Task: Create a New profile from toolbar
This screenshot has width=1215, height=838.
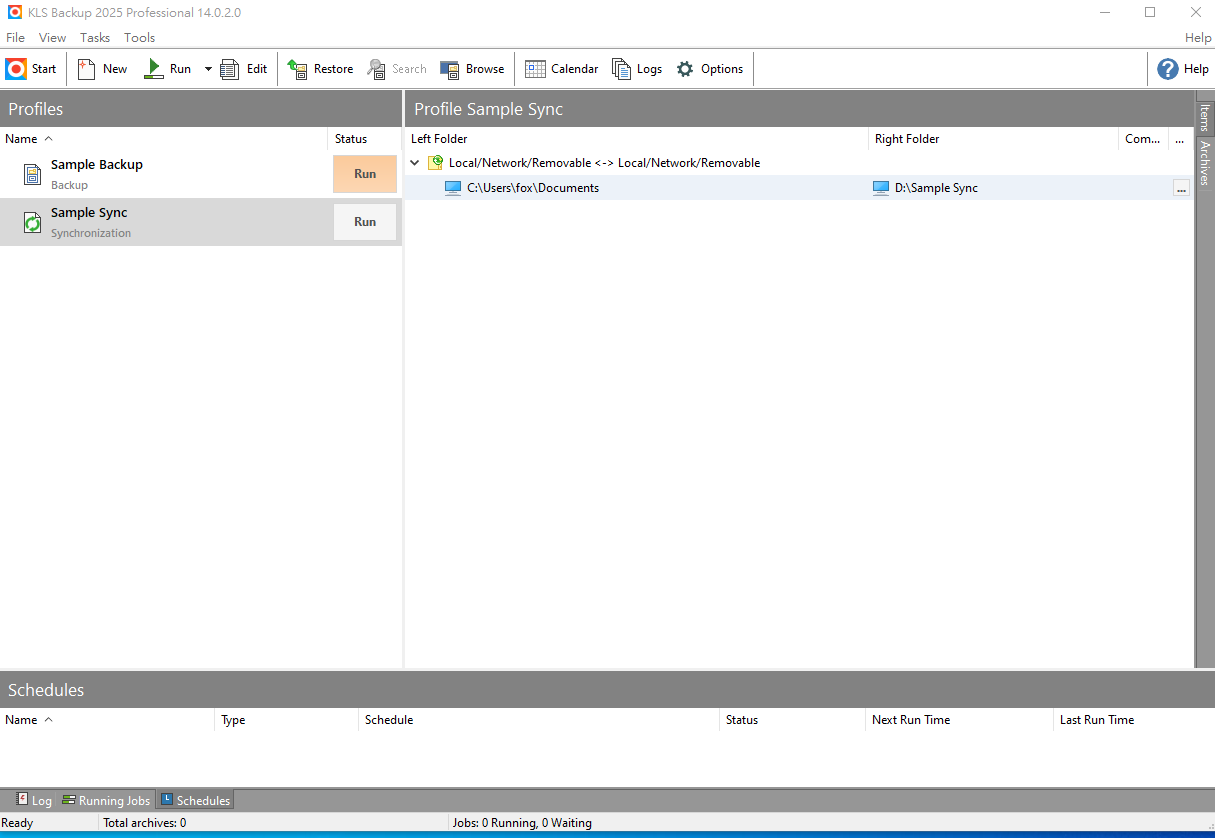Action: pos(102,69)
